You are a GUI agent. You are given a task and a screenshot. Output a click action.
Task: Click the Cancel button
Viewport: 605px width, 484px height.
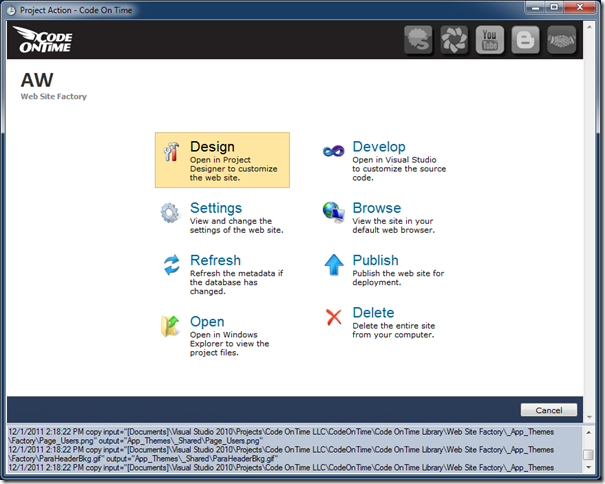pyautogui.click(x=549, y=410)
